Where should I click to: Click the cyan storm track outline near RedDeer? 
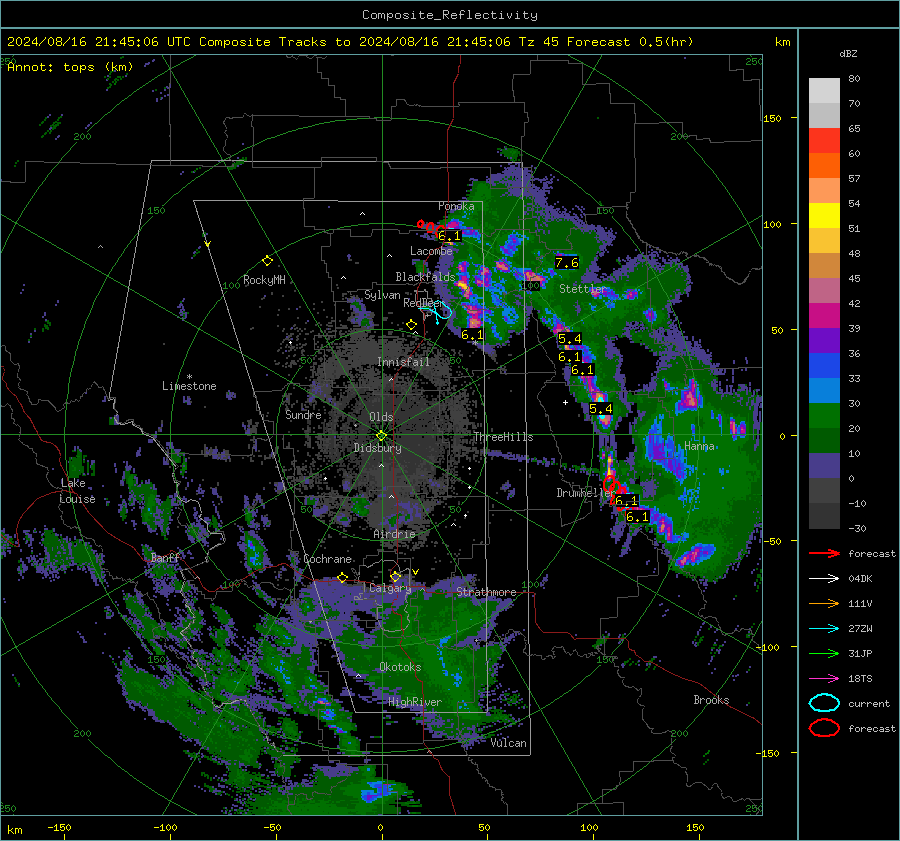[x=436, y=312]
